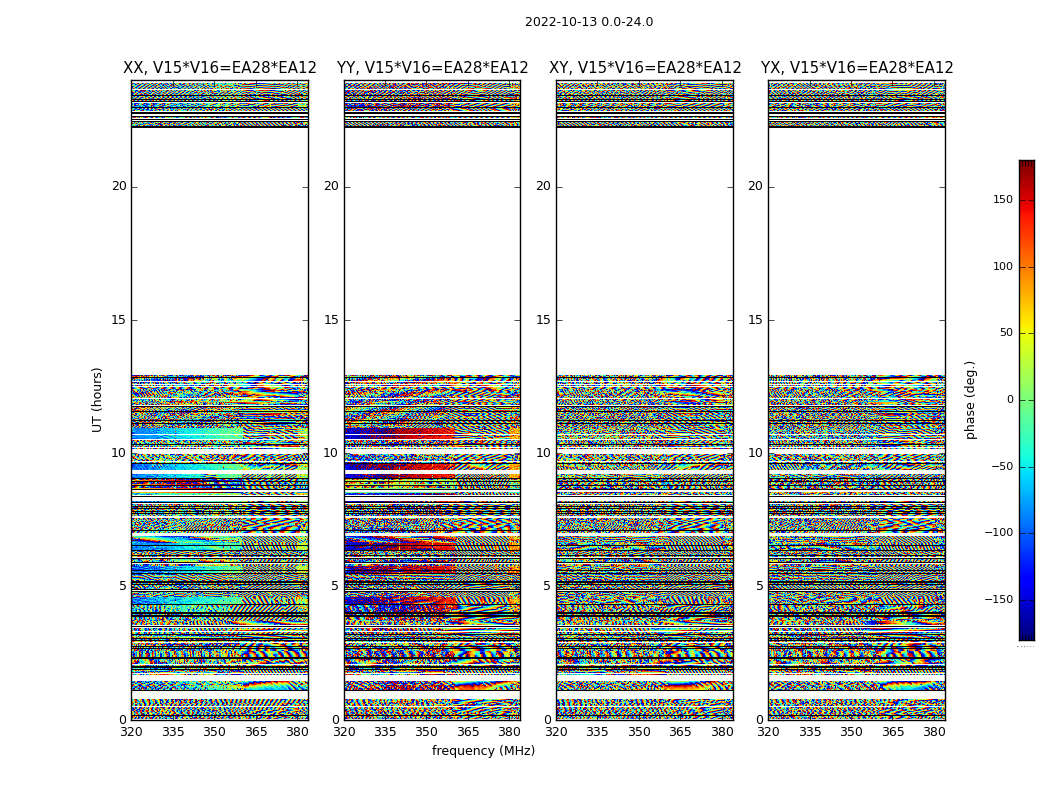1050x800 pixels.
Task: Click the 365 MHz tick of YY panel
Action: point(468,732)
